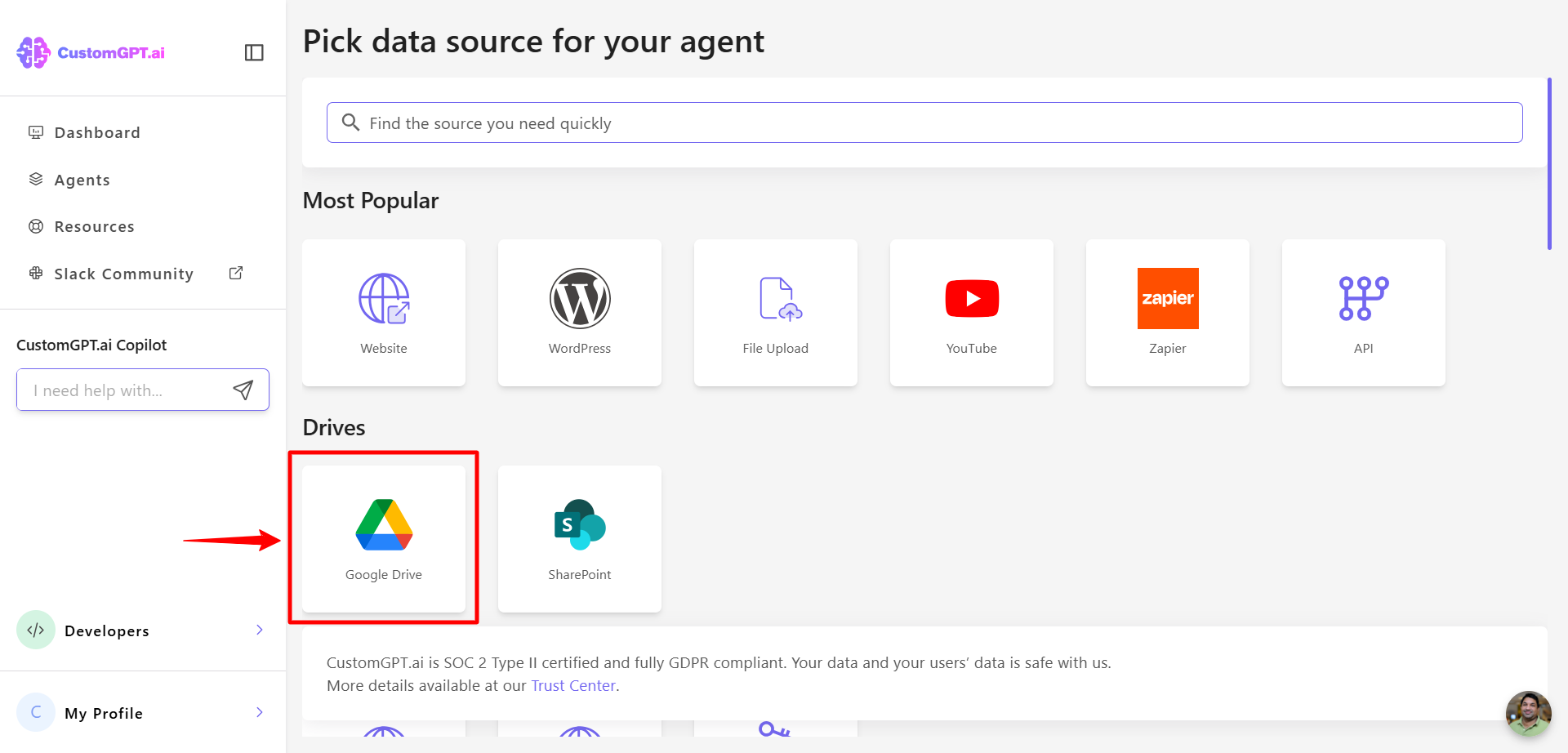Click the magnifier search icon
This screenshot has width=1568, height=753.
click(350, 123)
